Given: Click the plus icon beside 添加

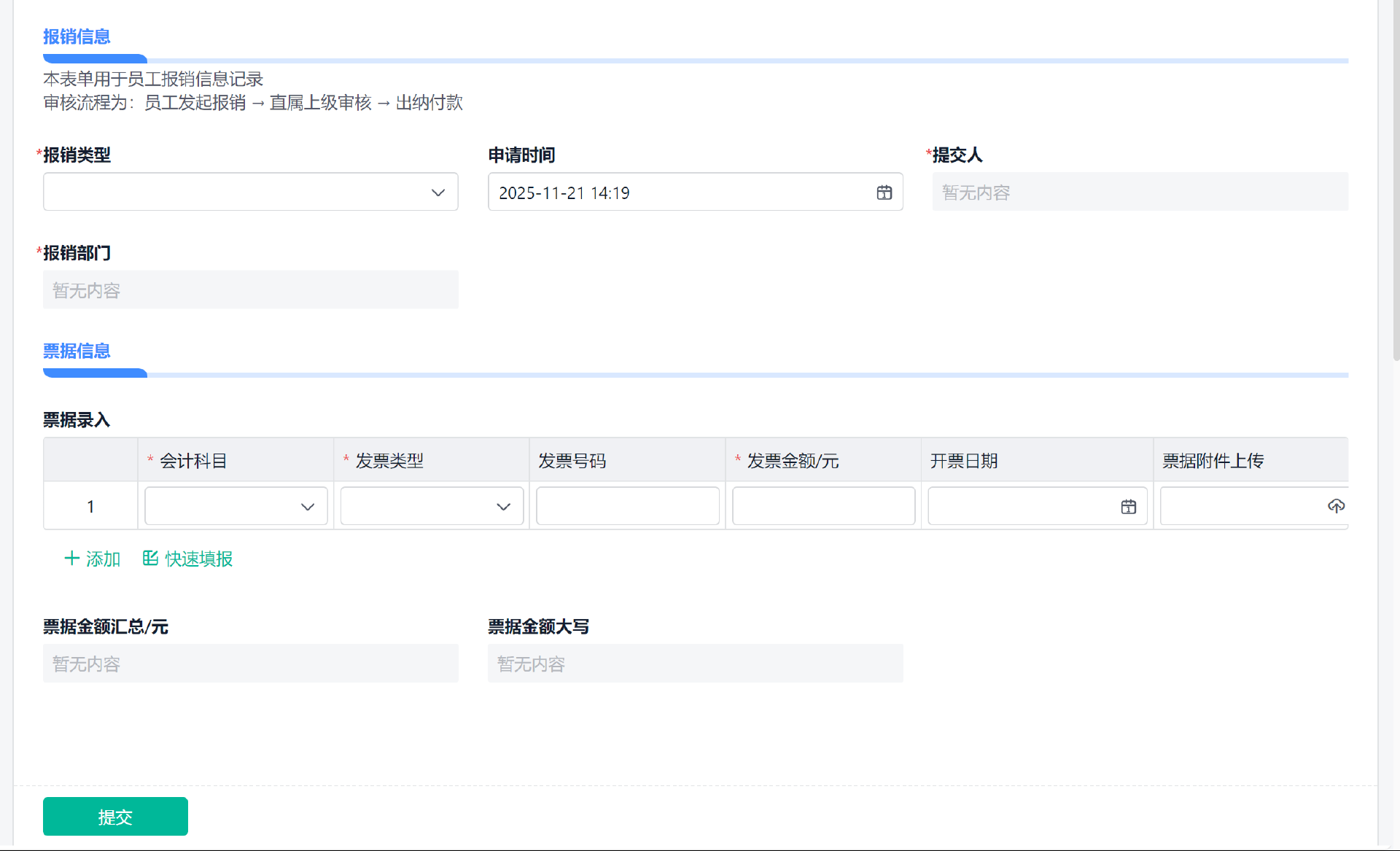Looking at the screenshot, I should [71, 559].
